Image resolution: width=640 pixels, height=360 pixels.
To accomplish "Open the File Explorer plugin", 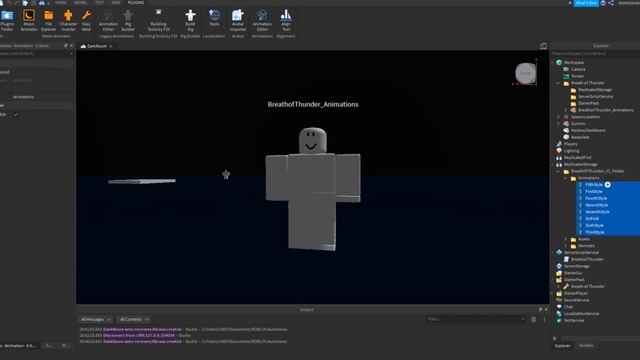I will pyautogui.click(x=48, y=20).
